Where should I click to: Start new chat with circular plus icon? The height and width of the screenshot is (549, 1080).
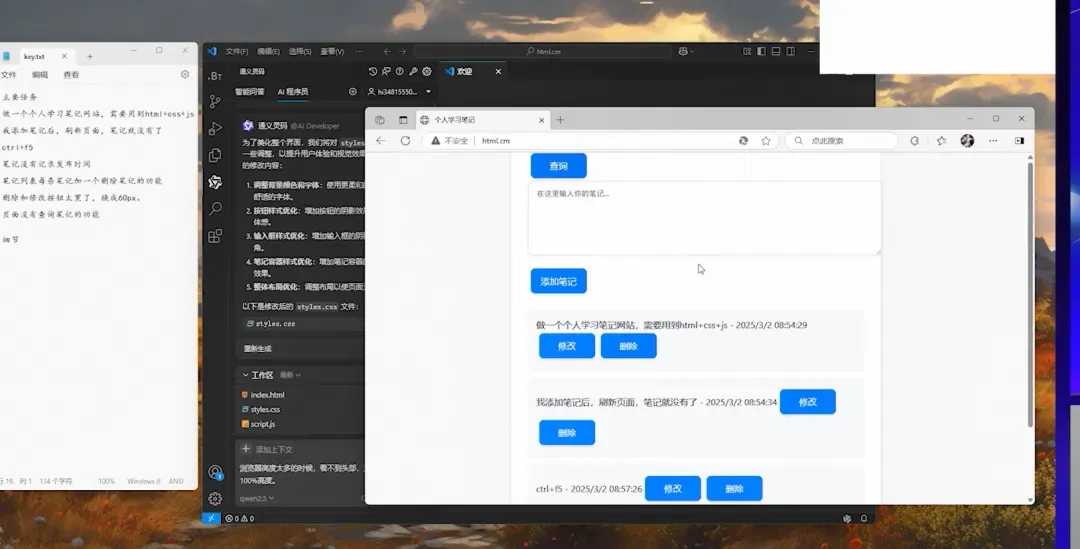353,92
